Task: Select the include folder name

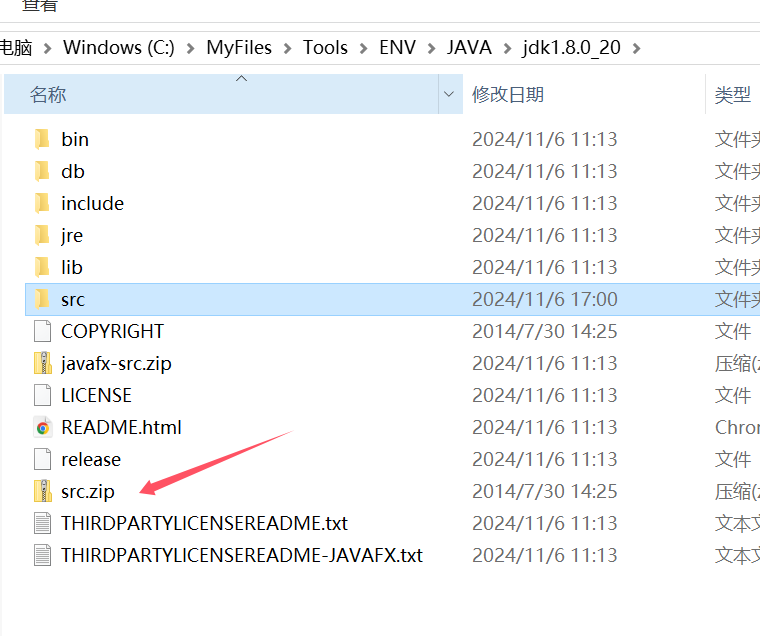Action: point(93,203)
